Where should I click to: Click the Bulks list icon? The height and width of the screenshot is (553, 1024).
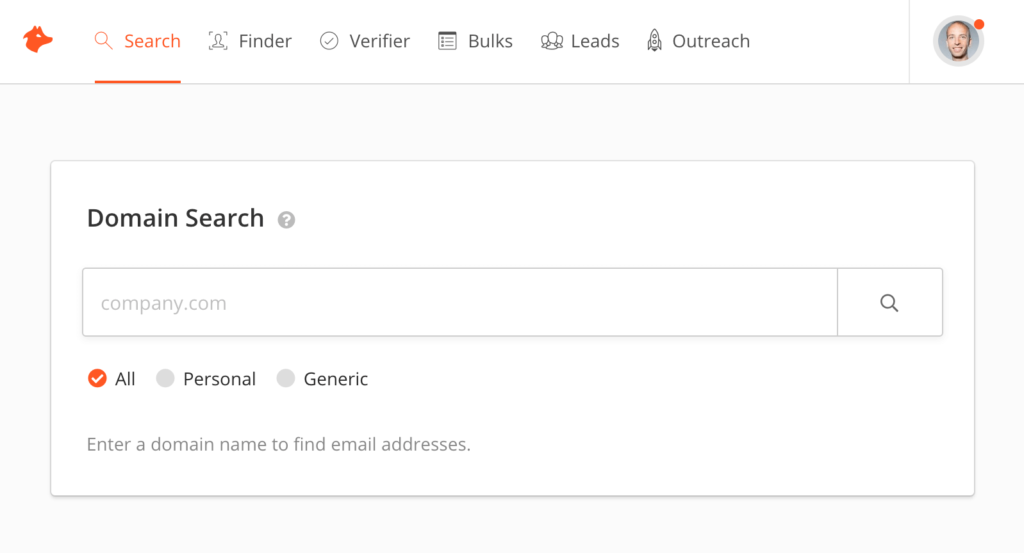(447, 41)
